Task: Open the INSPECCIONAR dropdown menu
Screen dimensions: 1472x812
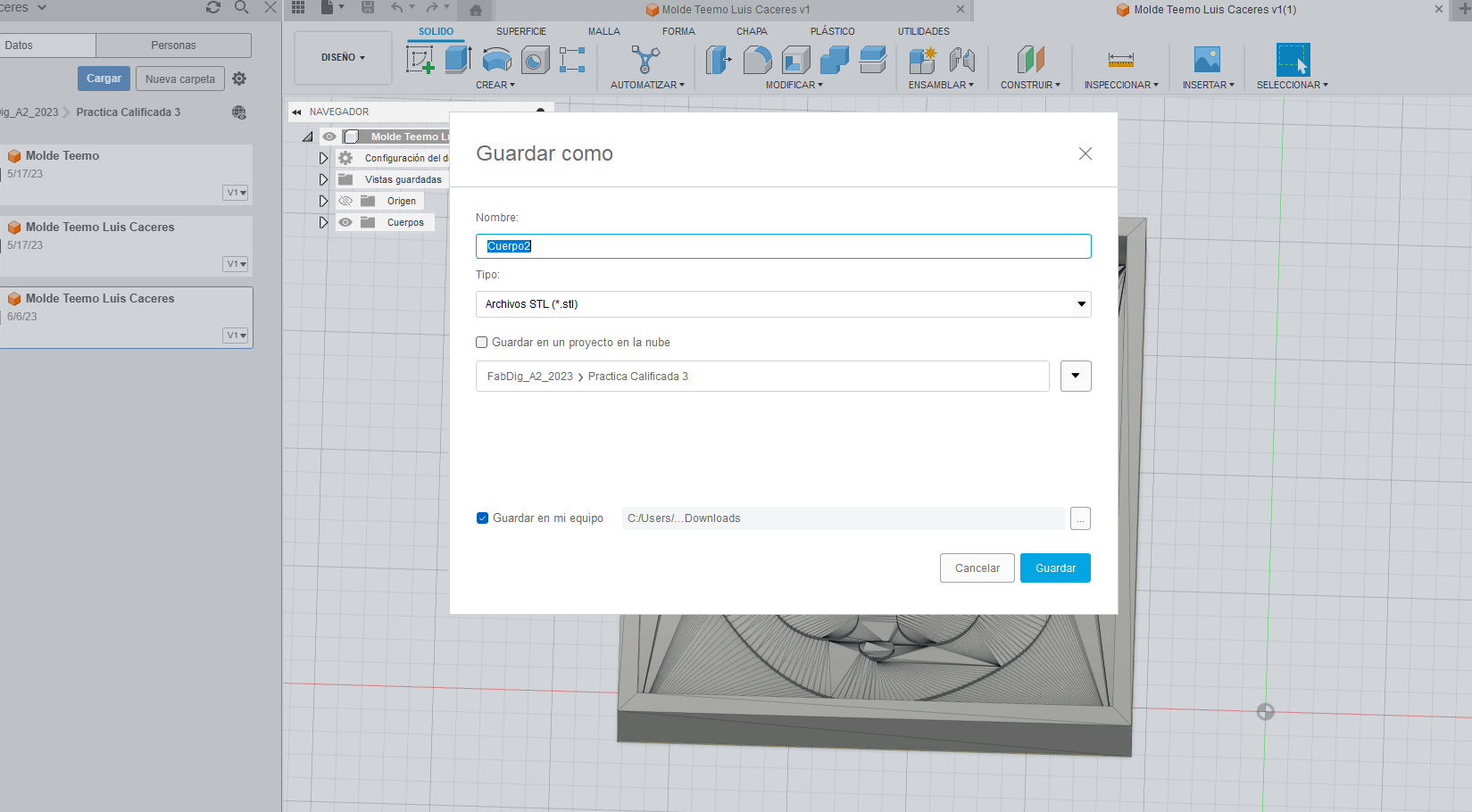Action: click(1121, 85)
